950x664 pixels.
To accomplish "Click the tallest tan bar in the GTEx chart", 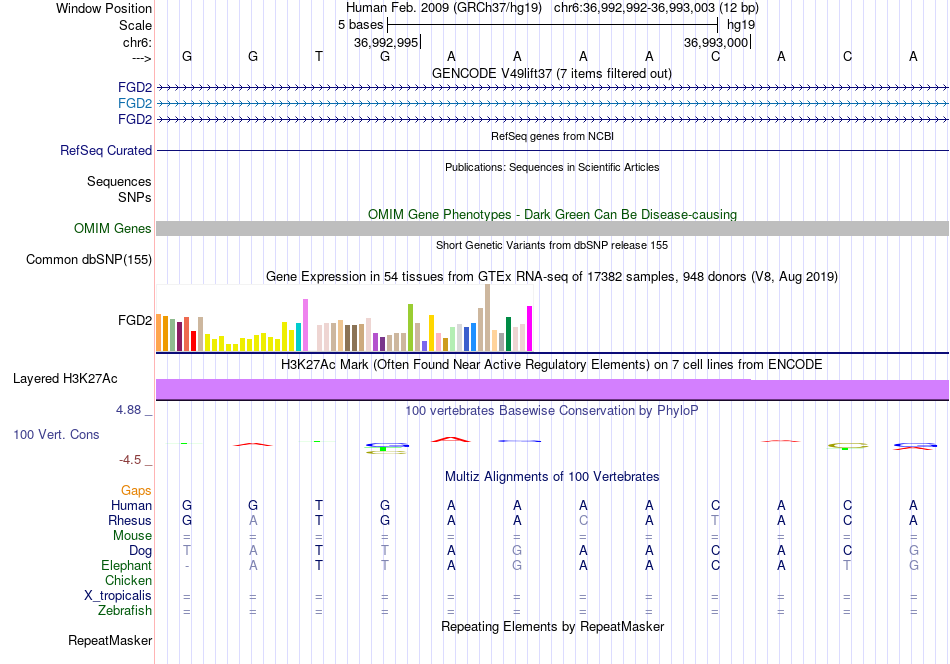I will 487,317.
